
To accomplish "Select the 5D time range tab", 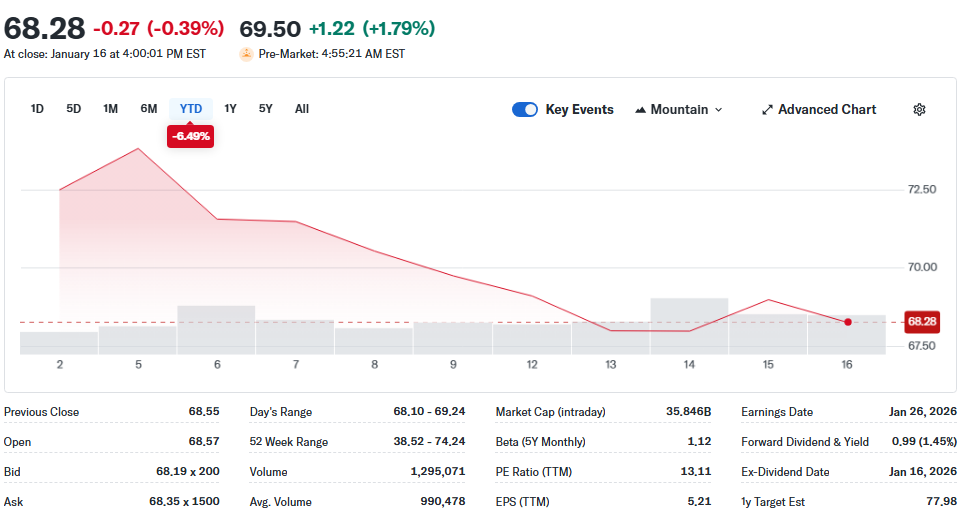I will (74, 109).
